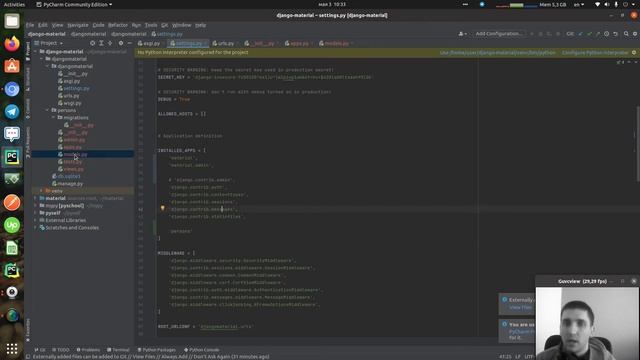The width and height of the screenshot is (640, 360).
Task: Select settings.py in the project tree
Action: click(76, 88)
